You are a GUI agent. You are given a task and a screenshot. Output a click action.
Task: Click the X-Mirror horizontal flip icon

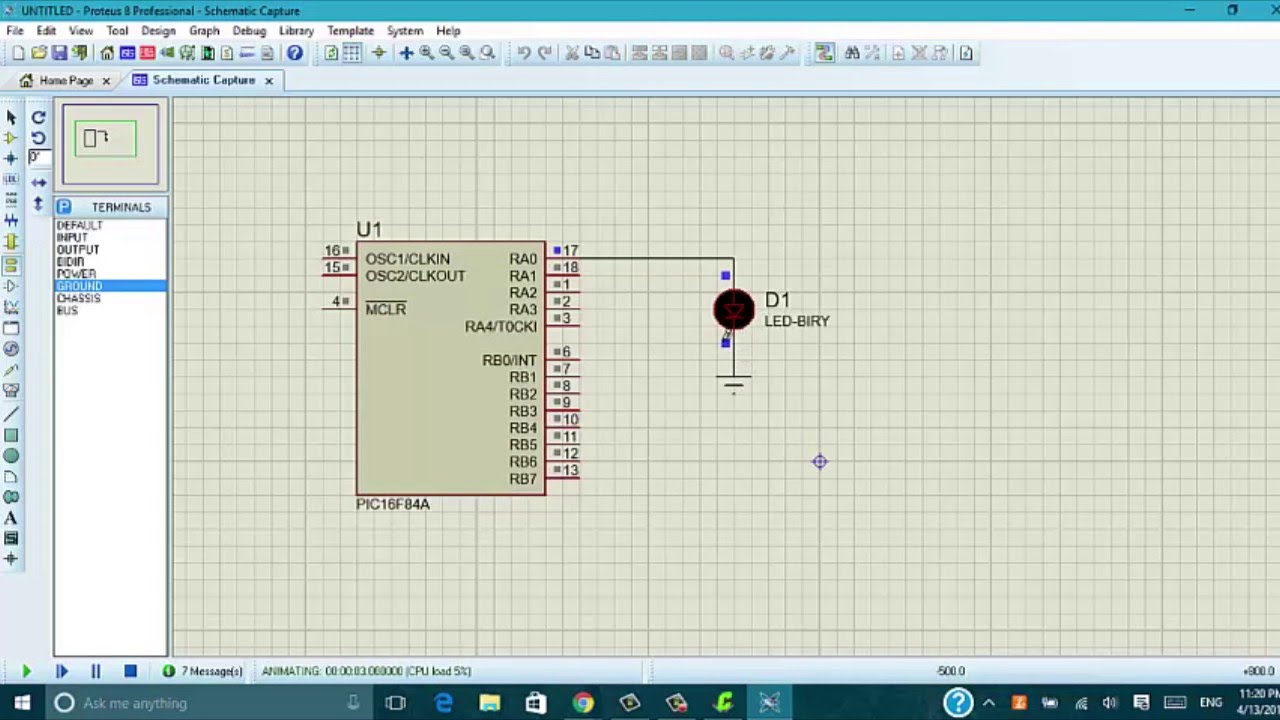tap(38, 183)
